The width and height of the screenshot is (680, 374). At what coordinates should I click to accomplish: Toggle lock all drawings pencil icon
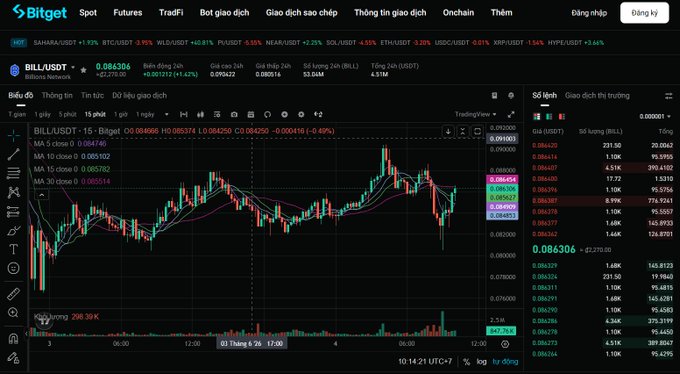coord(13,357)
